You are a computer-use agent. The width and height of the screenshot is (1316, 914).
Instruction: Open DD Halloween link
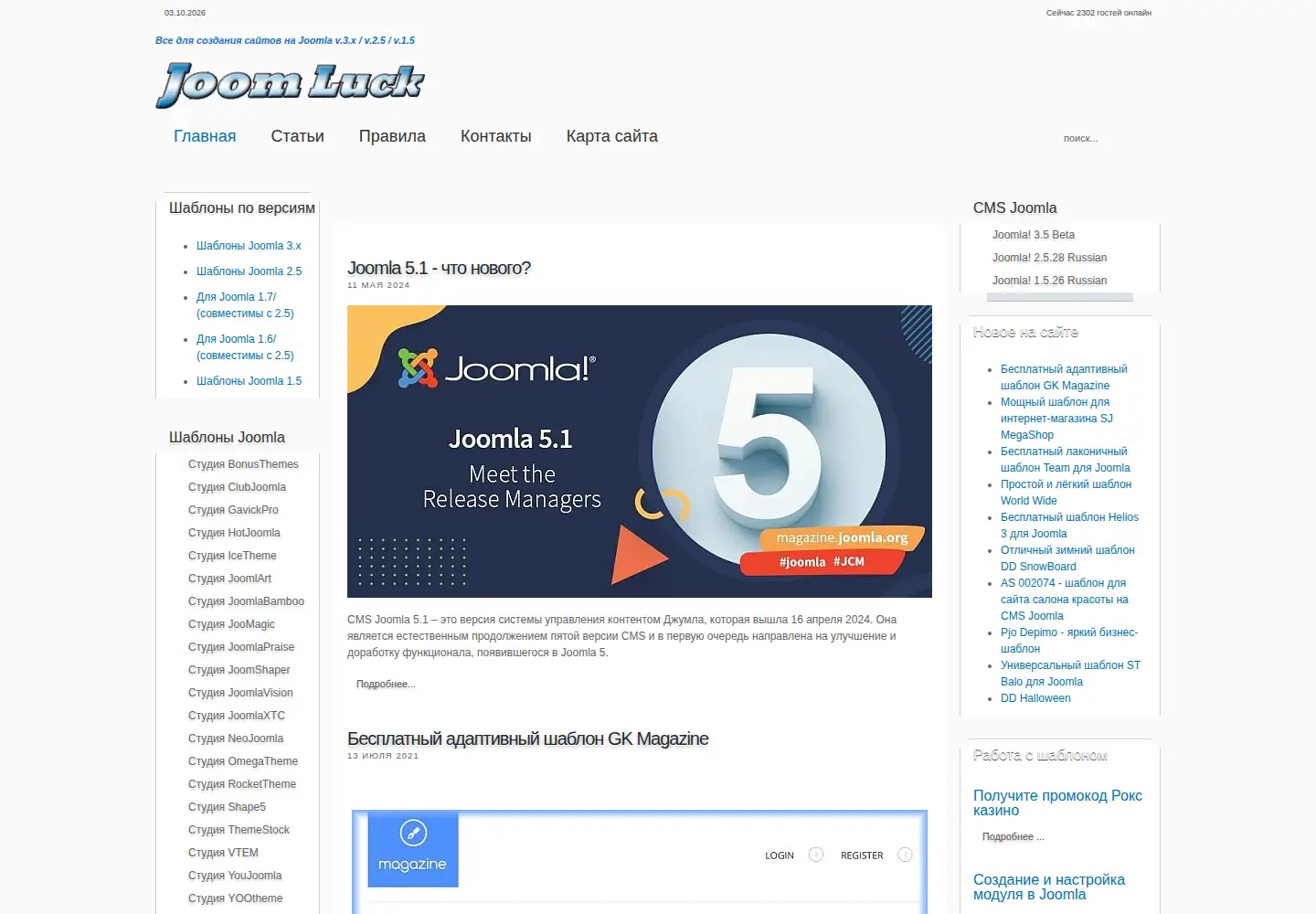(1035, 698)
